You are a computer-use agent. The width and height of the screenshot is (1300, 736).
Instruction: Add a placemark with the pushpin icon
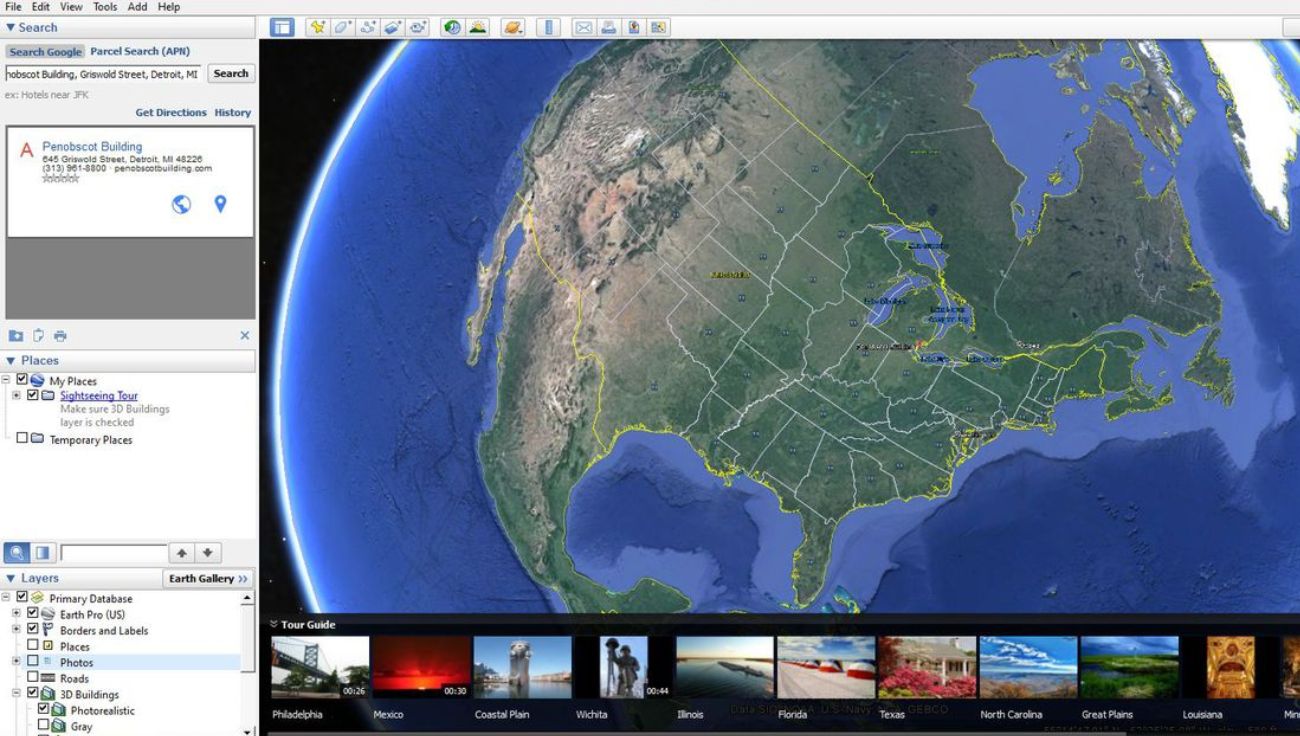pos(317,27)
